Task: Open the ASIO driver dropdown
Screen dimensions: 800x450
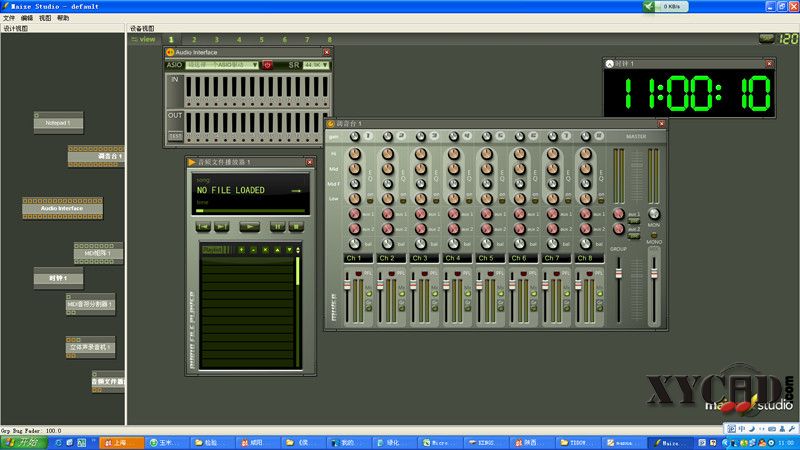Action: pyautogui.click(x=222, y=65)
